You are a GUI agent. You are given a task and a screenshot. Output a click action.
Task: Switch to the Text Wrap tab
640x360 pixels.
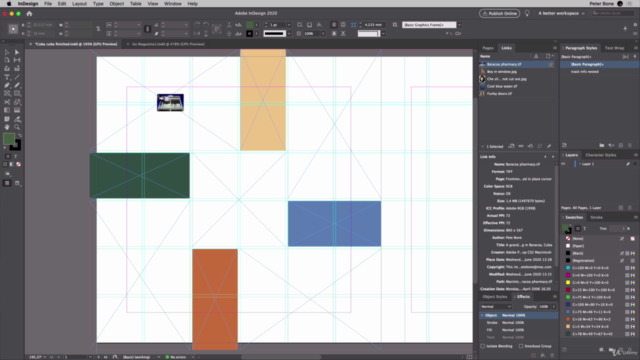click(x=614, y=48)
